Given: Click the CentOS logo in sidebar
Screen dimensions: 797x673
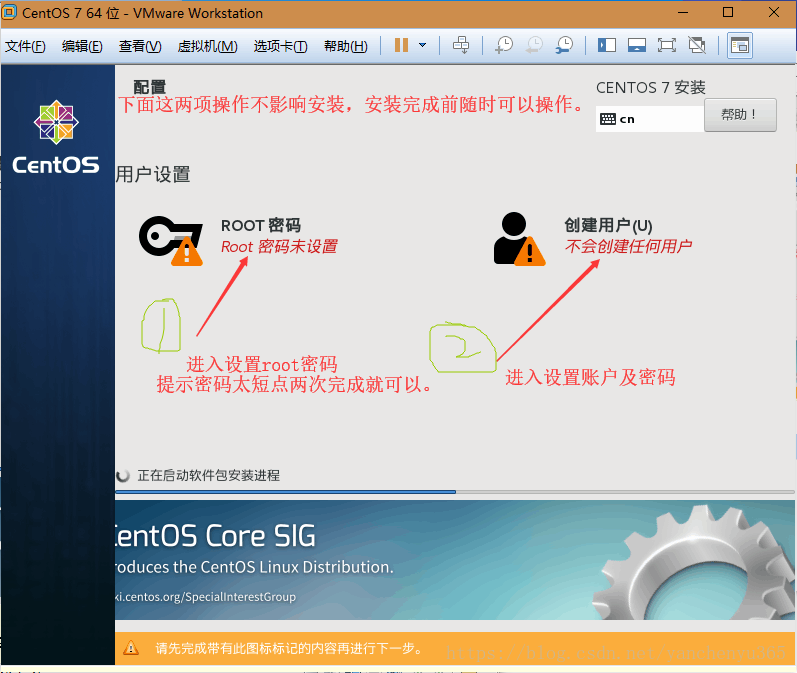Looking at the screenshot, I should pyautogui.click(x=56, y=137).
